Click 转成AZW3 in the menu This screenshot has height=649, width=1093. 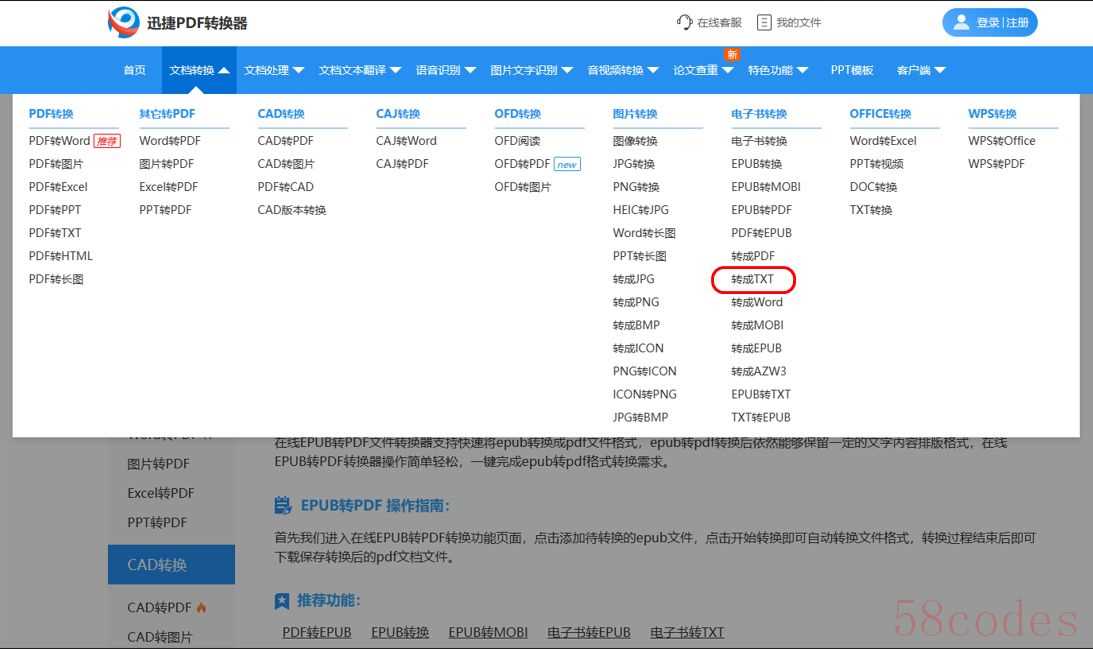pos(758,371)
